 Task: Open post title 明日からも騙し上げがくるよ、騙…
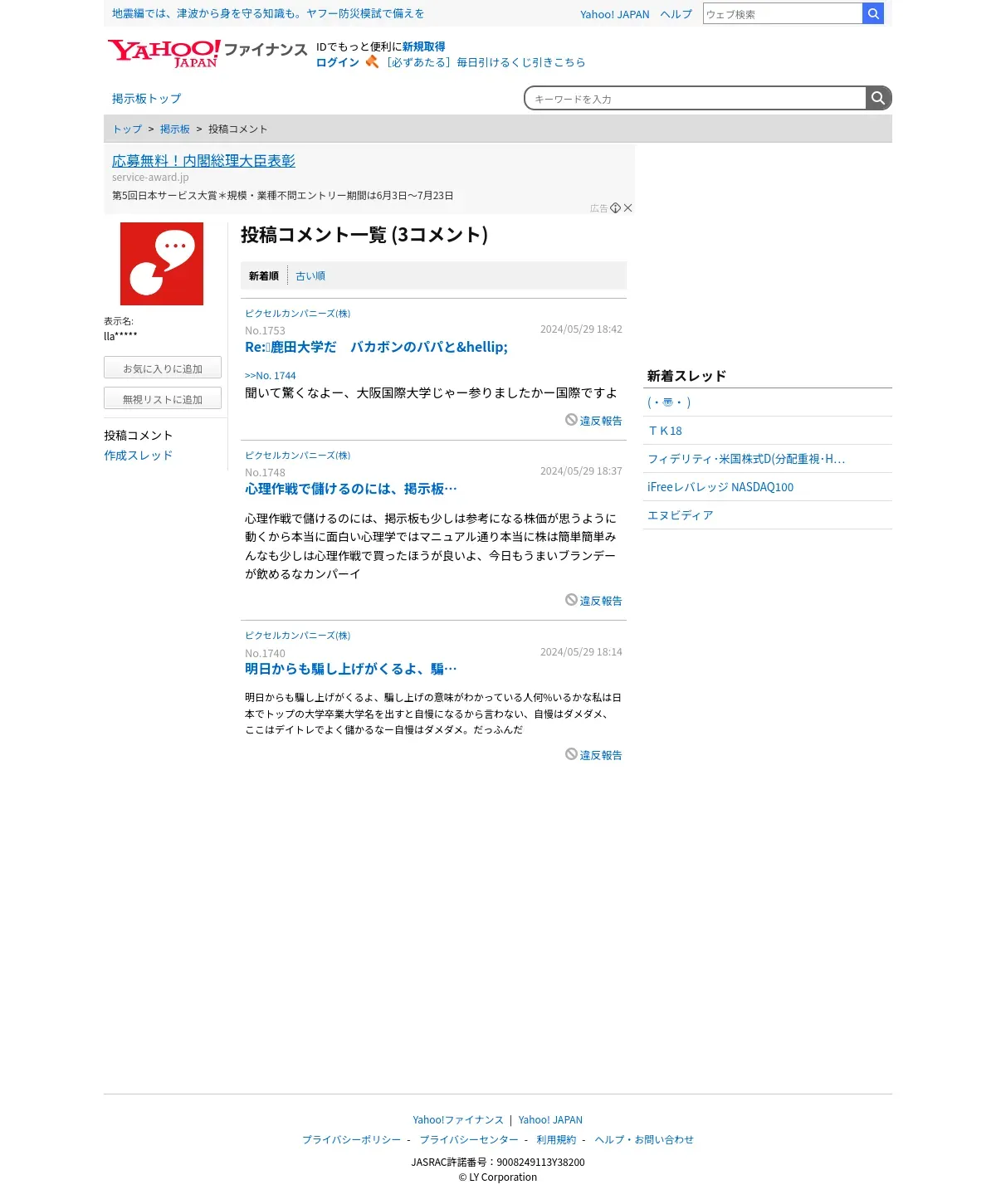tap(351, 670)
